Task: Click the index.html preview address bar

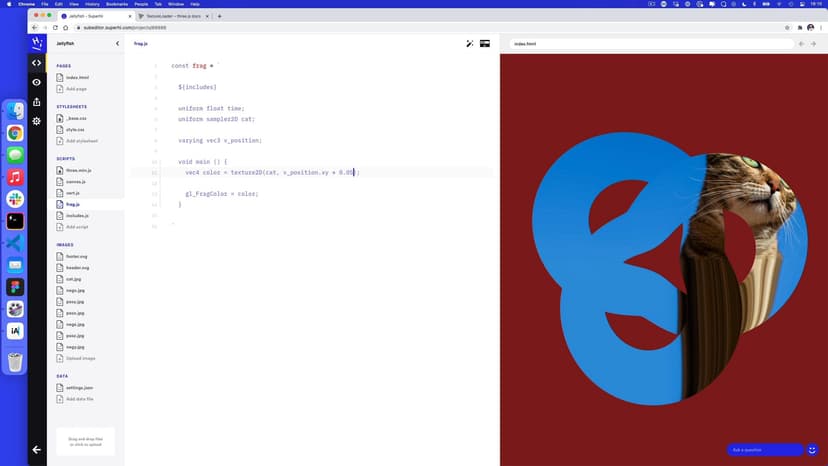Action: (x=650, y=44)
